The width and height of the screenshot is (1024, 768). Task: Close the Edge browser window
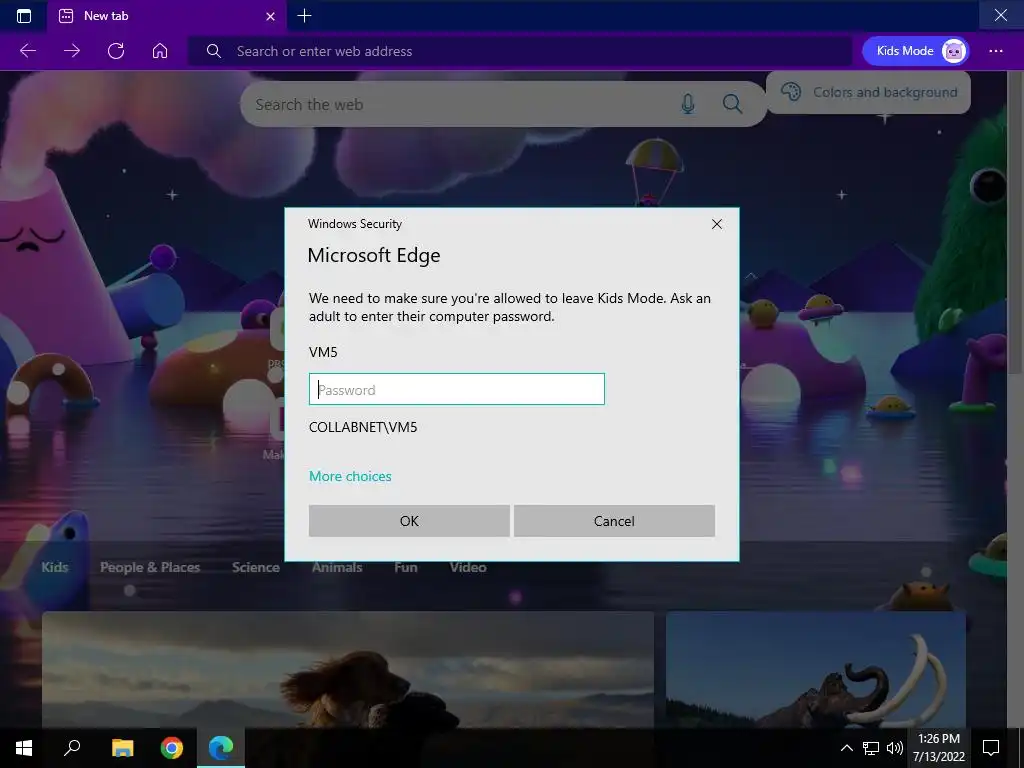[1000, 15]
